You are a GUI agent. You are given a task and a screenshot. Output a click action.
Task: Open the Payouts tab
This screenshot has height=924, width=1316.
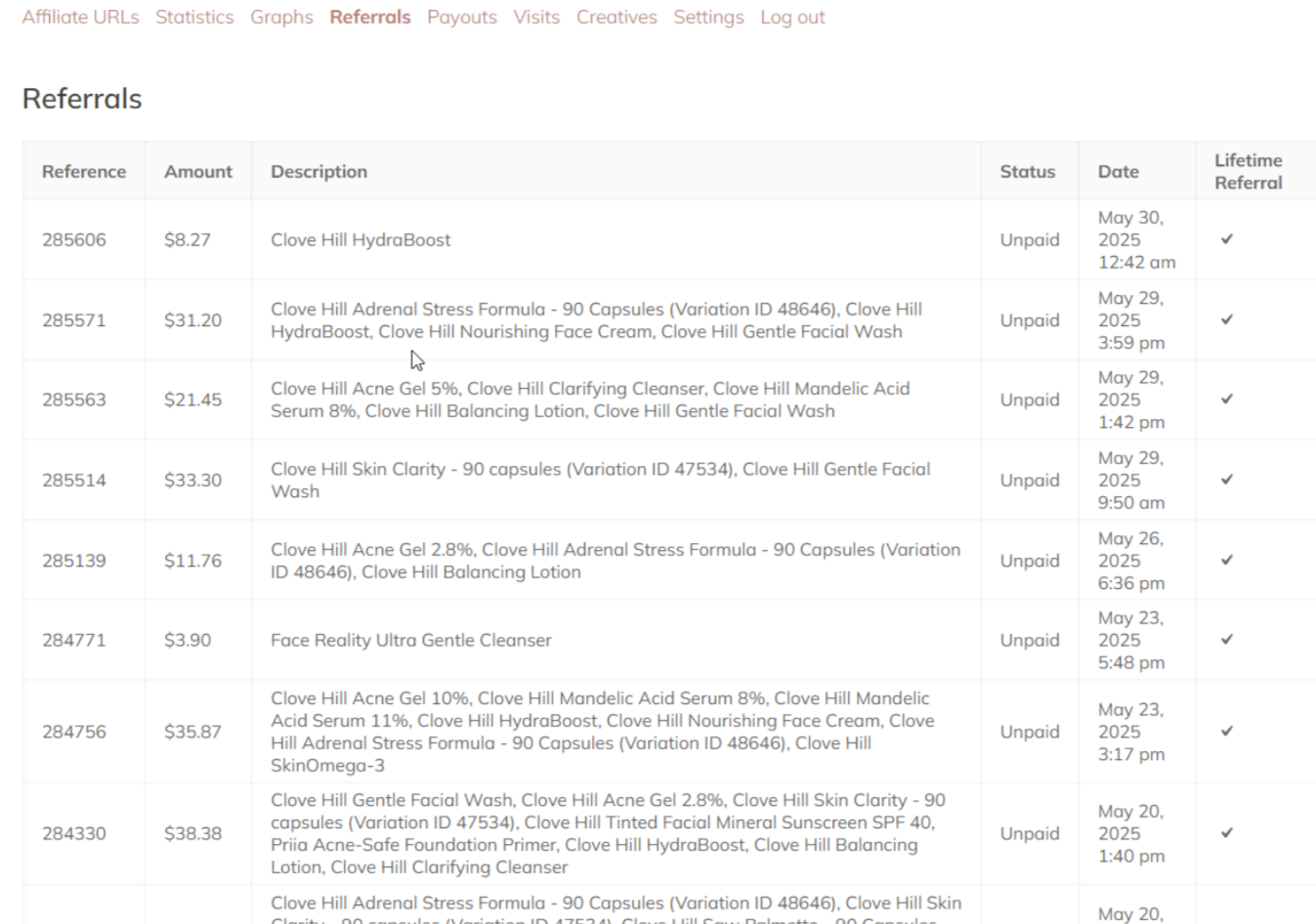pos(462,17)
